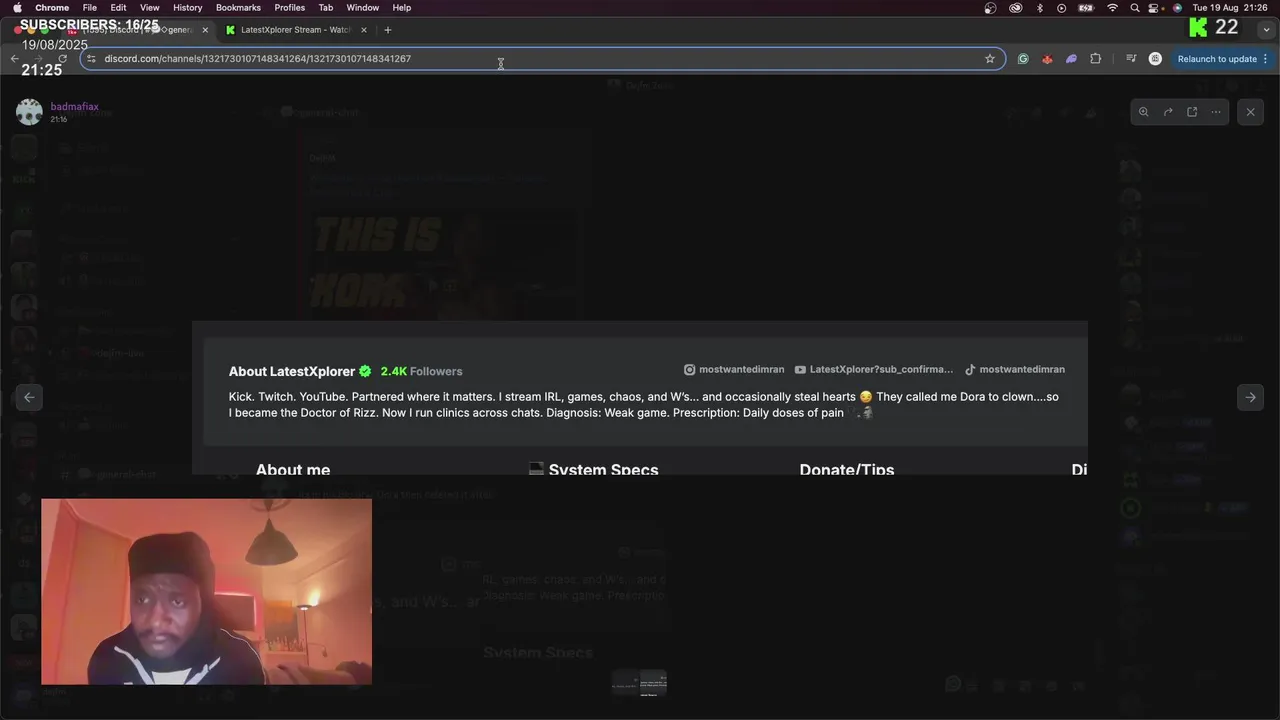Open the Grammarly extension icon
Screen dimensions: 1280x720
1023,59
